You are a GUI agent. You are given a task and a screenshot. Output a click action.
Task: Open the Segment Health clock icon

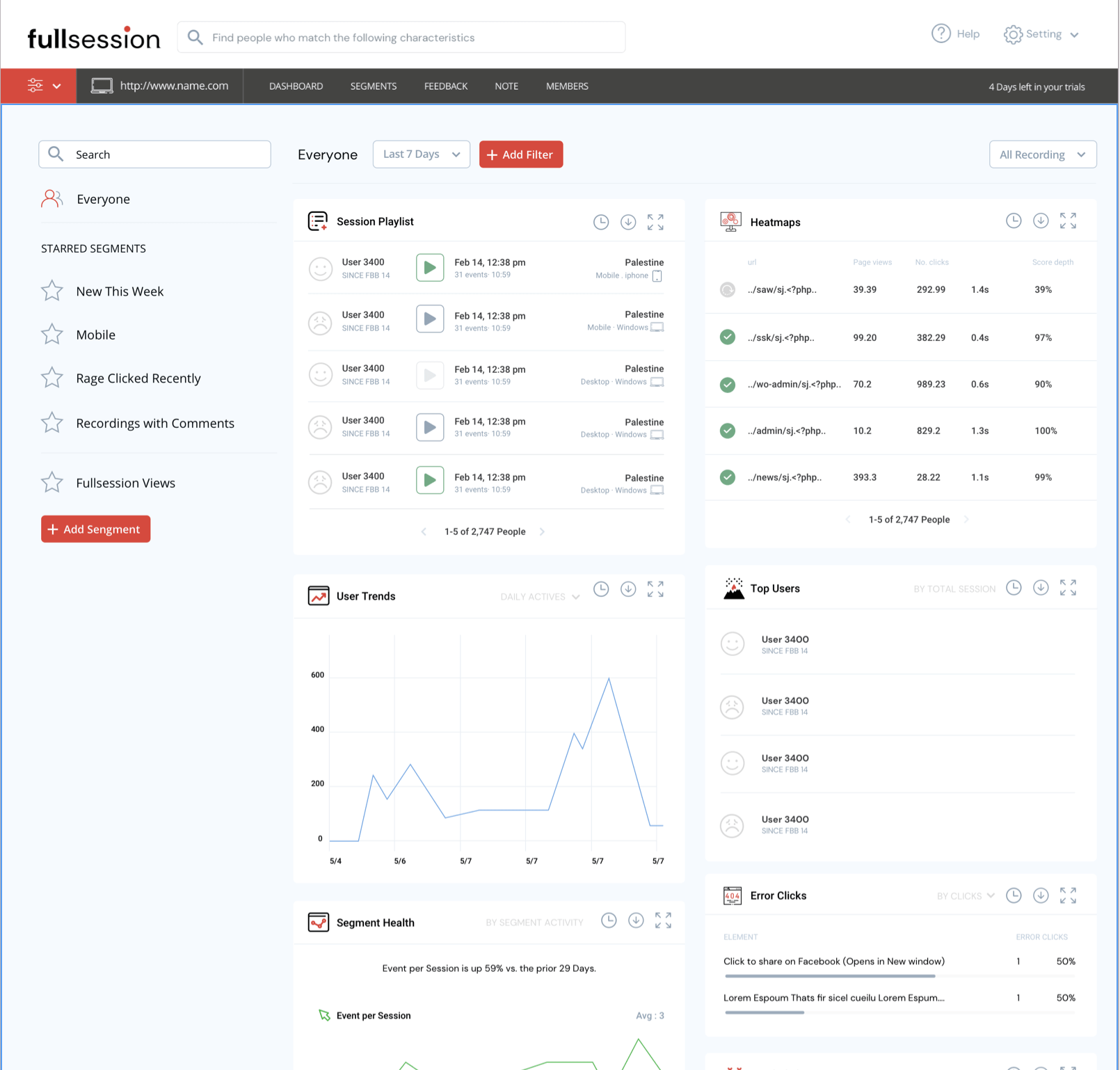coord(609,920)
